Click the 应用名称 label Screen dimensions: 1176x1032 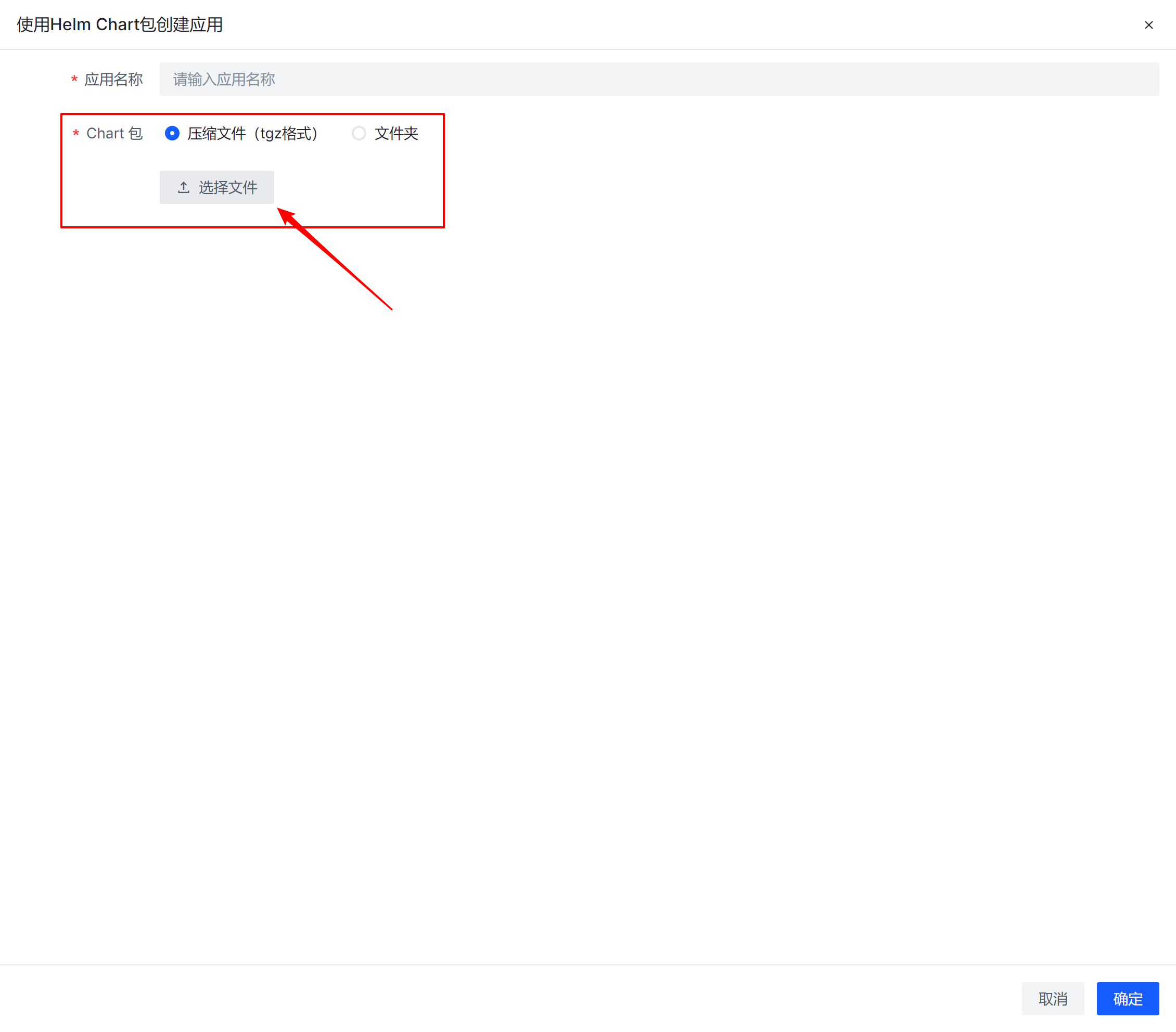pos(113,80)
